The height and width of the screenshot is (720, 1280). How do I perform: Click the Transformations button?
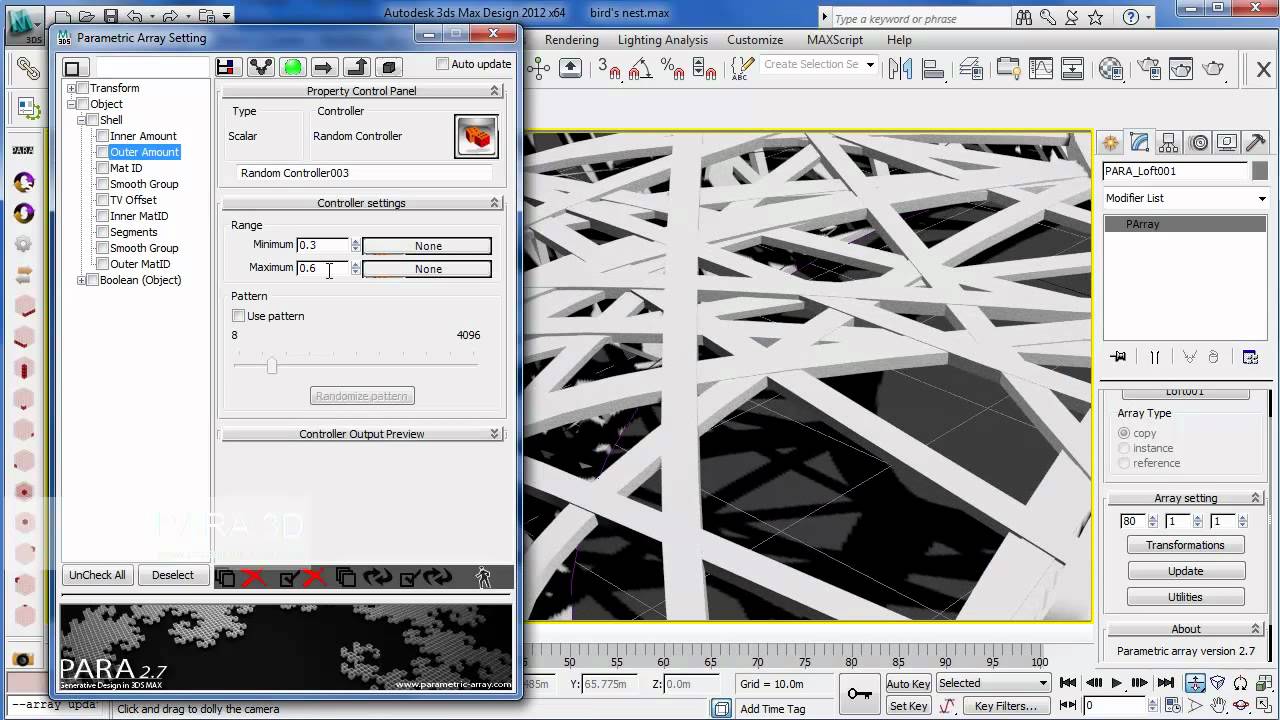click(x=1185, y=545)
